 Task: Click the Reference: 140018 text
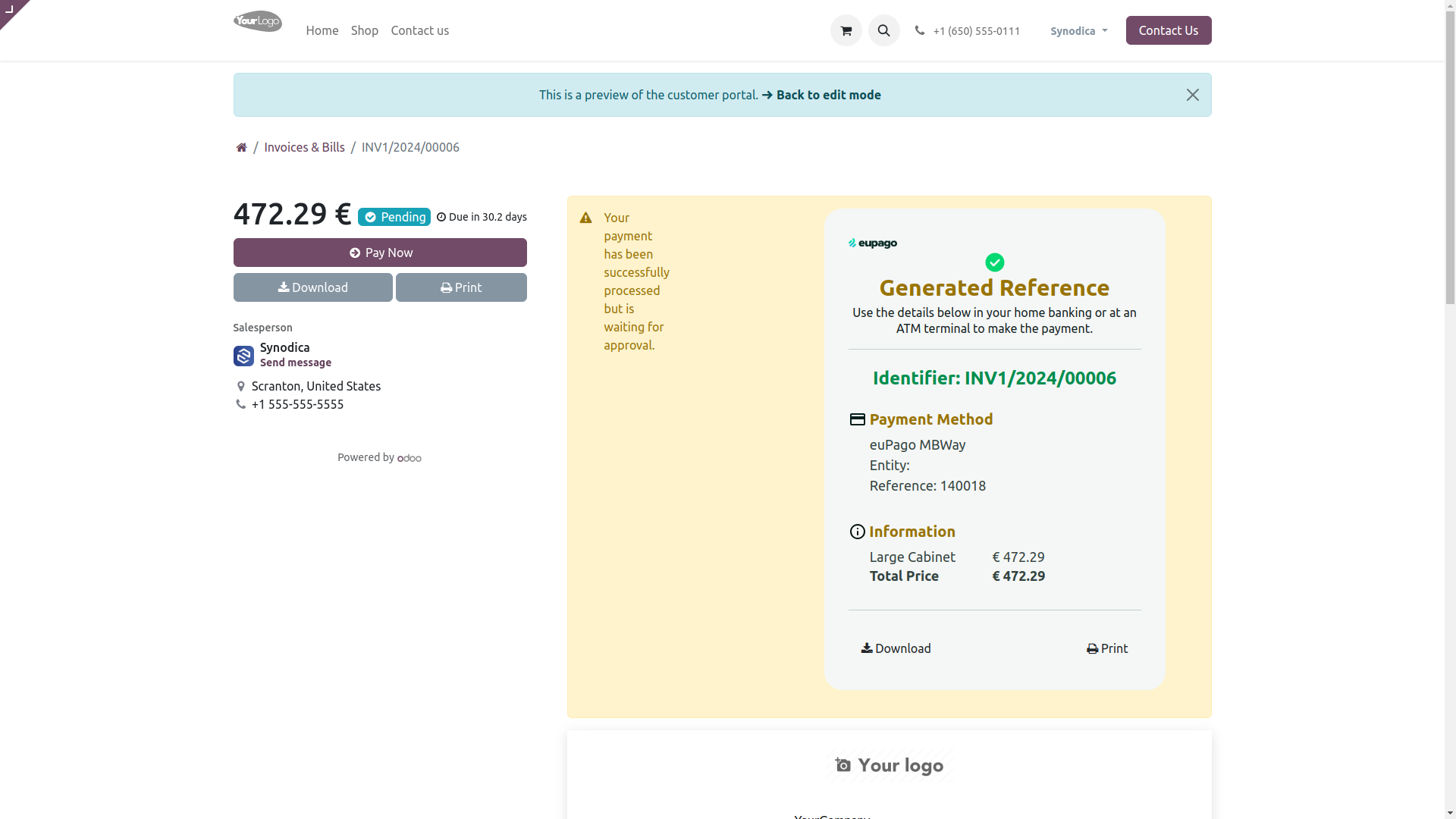tap(927, 485)
